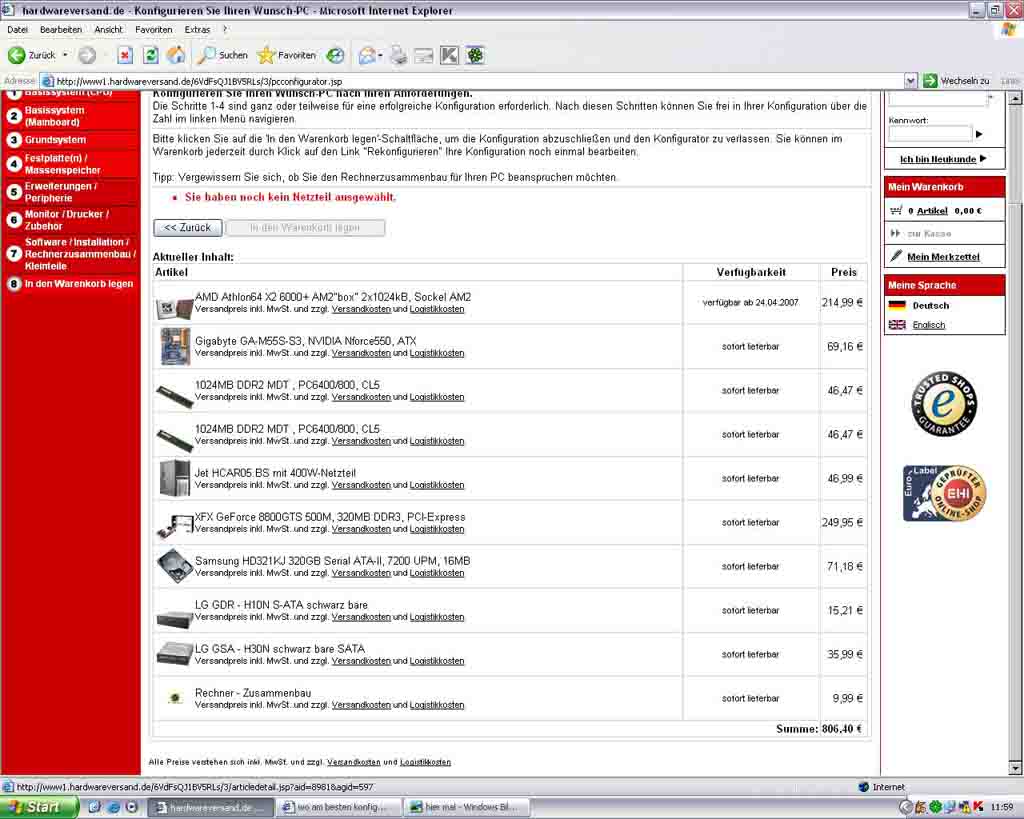1024x819 pixels.
Task: Open the Back button history dropdown arrow
Action: pos(65,56)
